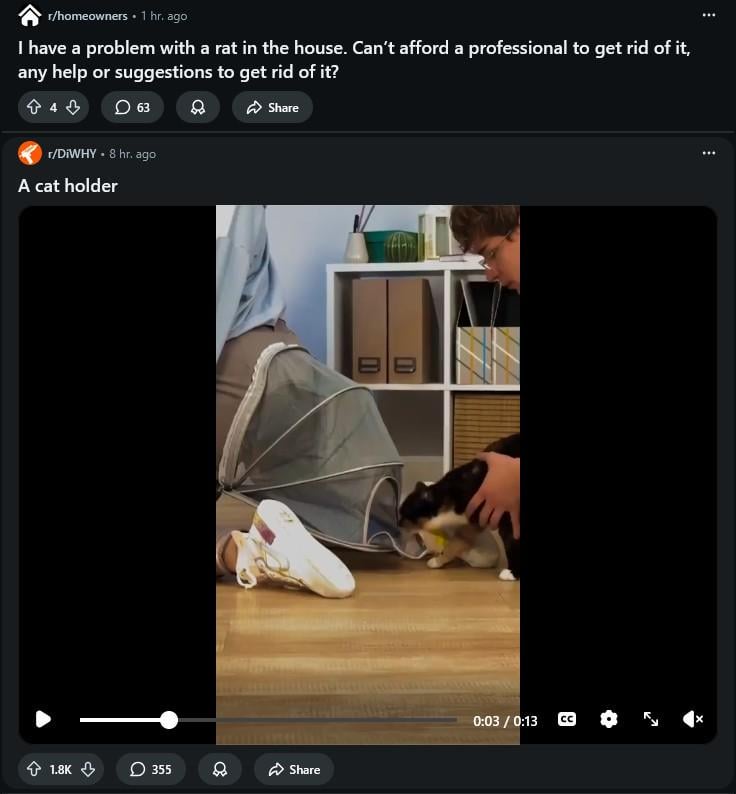Open the r/DiWHY post three-dot options menu
This screenshot has height=794, width=736.
point(709,153)
